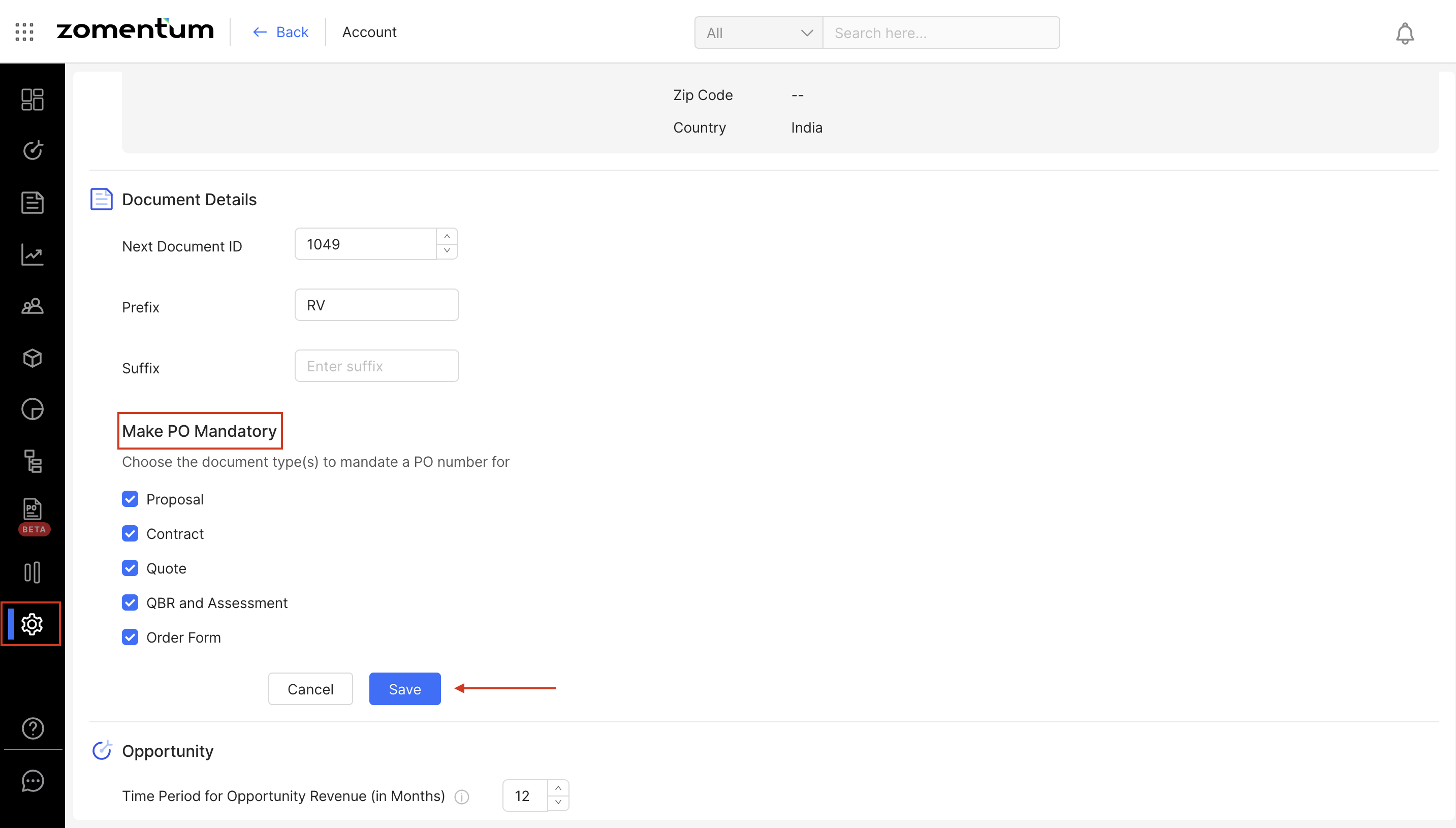Open the products box icon in sidebar

click(x=33, y=358)
